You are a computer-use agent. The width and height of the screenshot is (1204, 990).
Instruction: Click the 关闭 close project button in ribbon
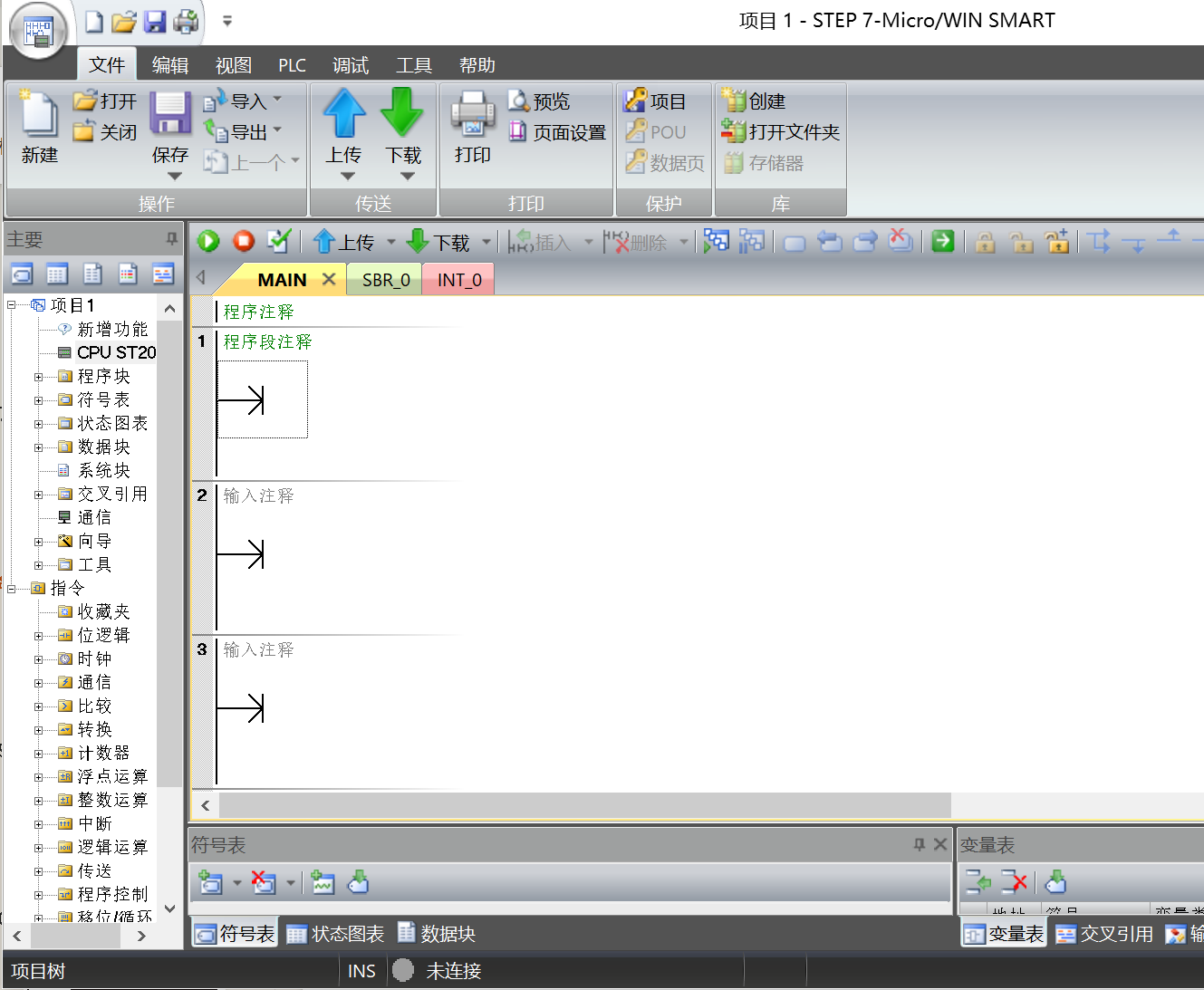[x=105, y=132]
